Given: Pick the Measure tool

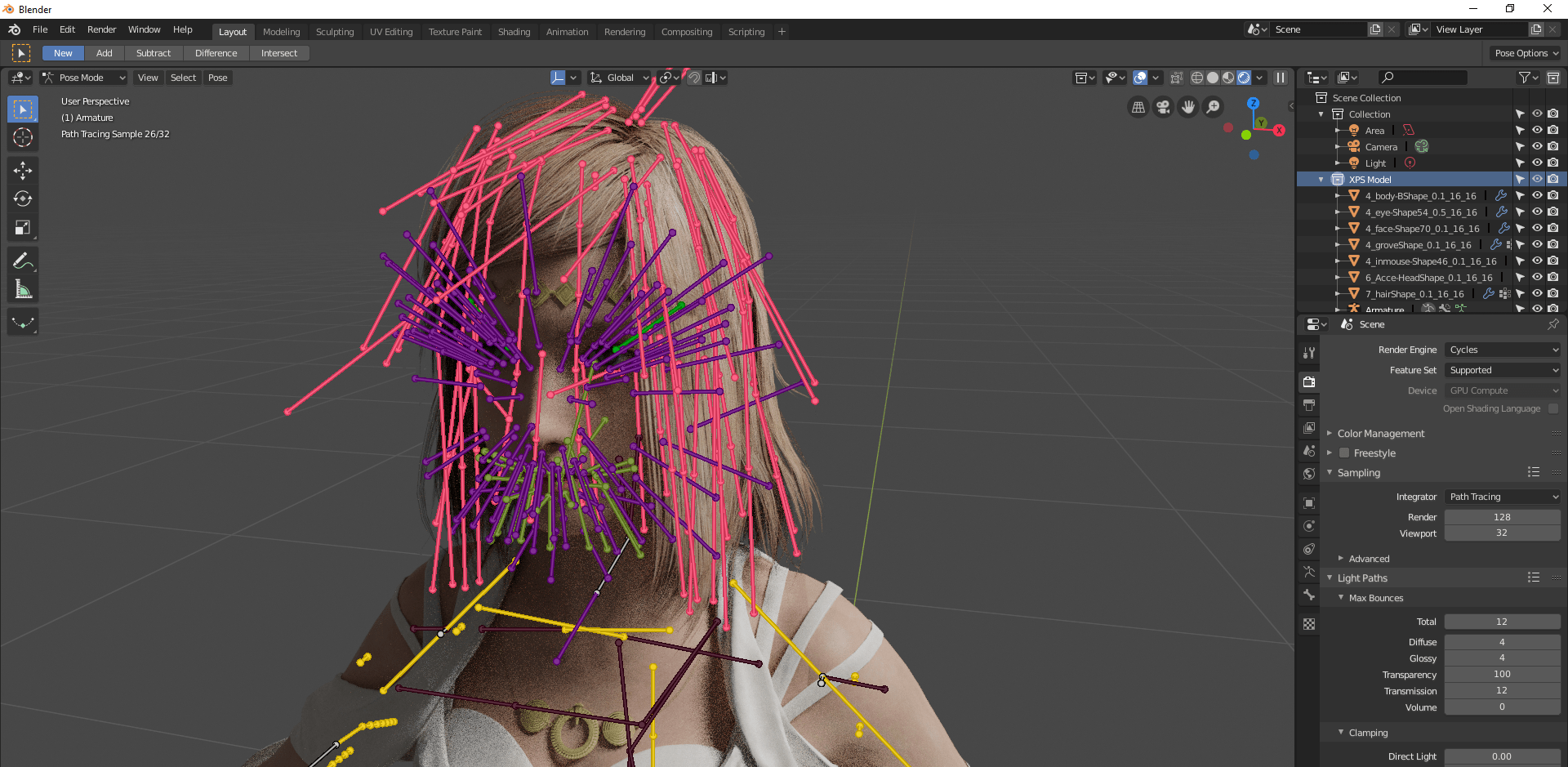Looking at the screenshot, I should 22,288.
